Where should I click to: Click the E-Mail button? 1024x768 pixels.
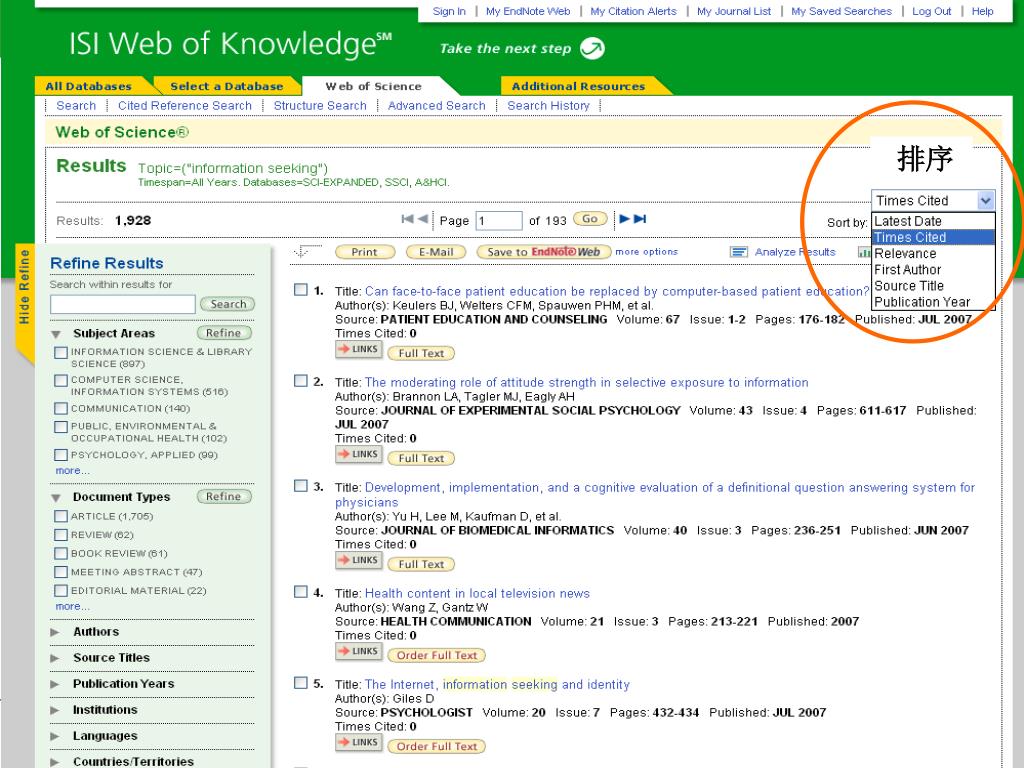[436, 252]
